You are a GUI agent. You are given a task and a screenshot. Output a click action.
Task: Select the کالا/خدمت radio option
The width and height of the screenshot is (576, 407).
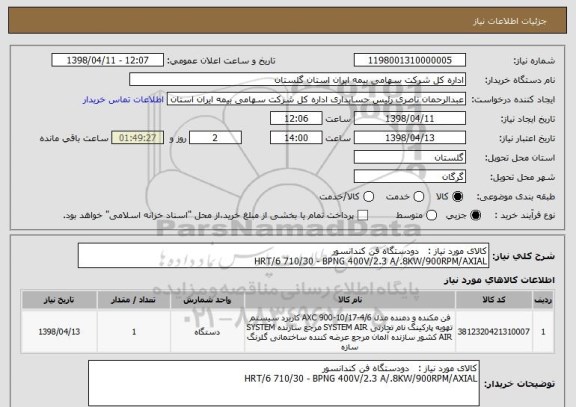(x=368, y=197)
